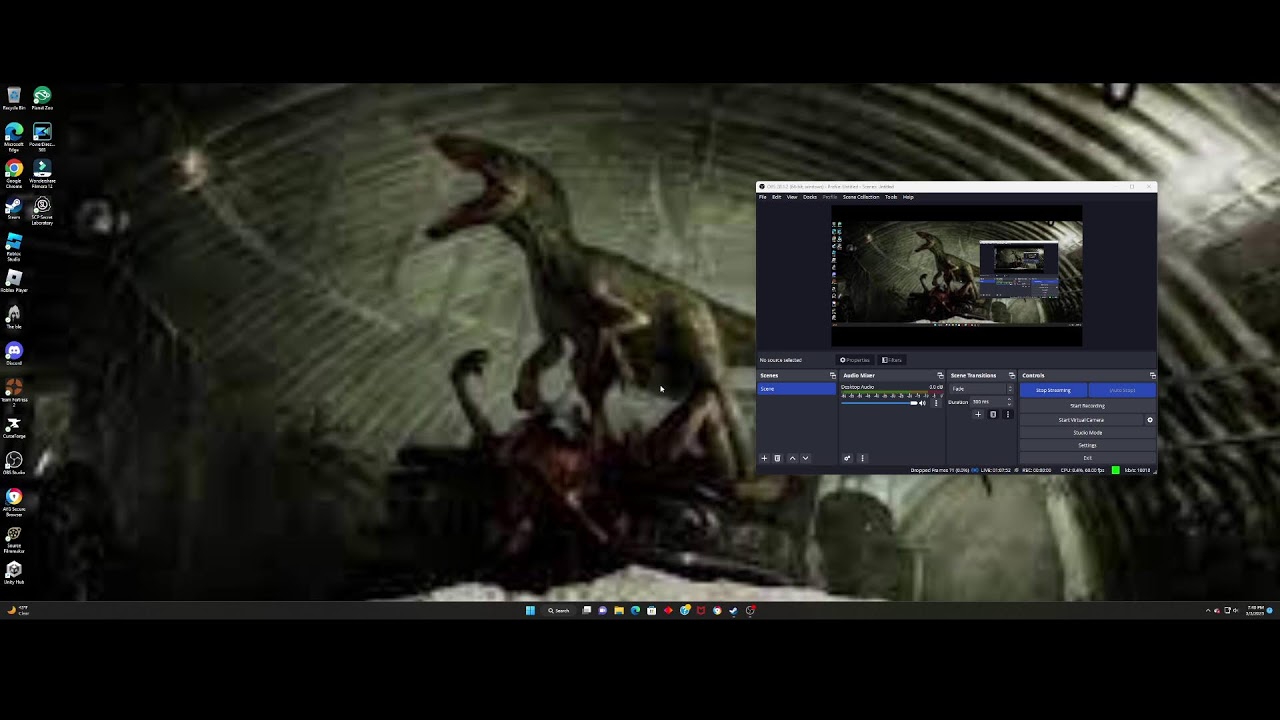Open OBS View menu
This screenshot has height=720, width=1280.
(x=792, y=197)
